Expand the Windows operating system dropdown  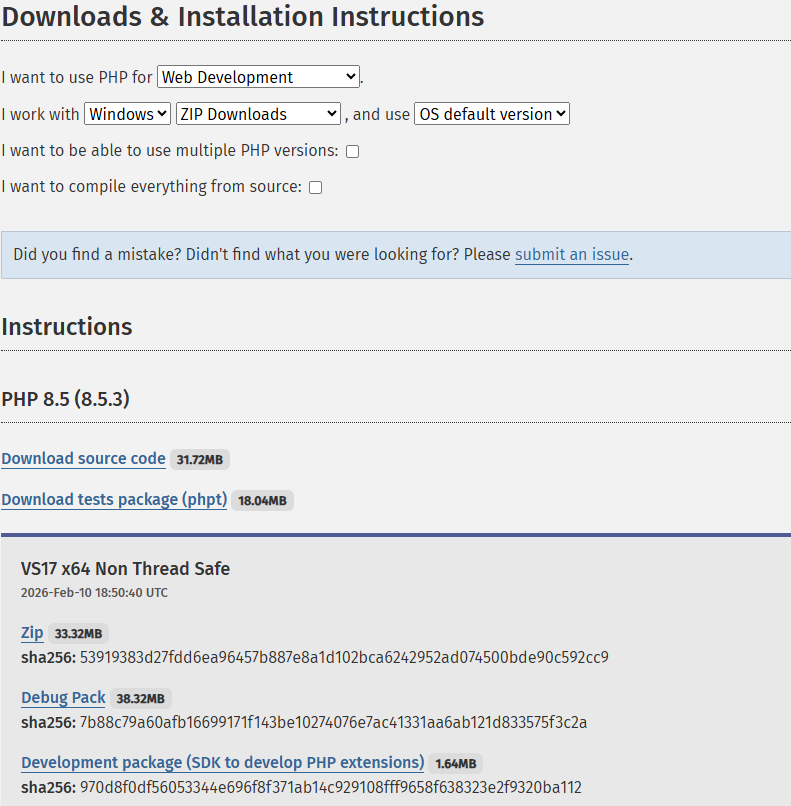click(x=127, y=114)
